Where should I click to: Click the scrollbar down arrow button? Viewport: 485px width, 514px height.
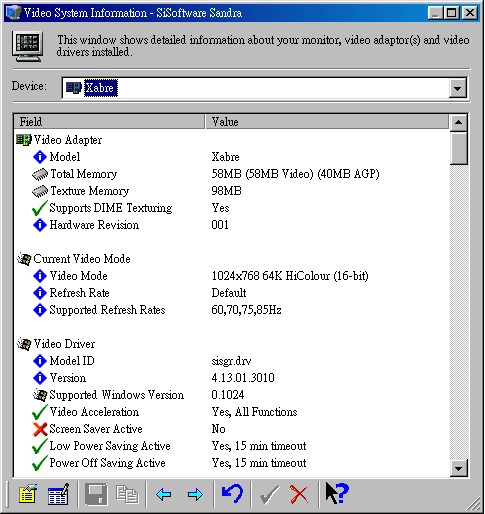[458, 469]
